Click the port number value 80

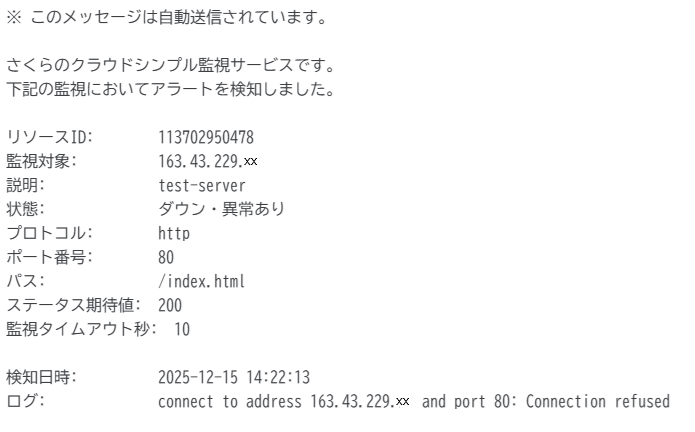(x=166, y=257)
